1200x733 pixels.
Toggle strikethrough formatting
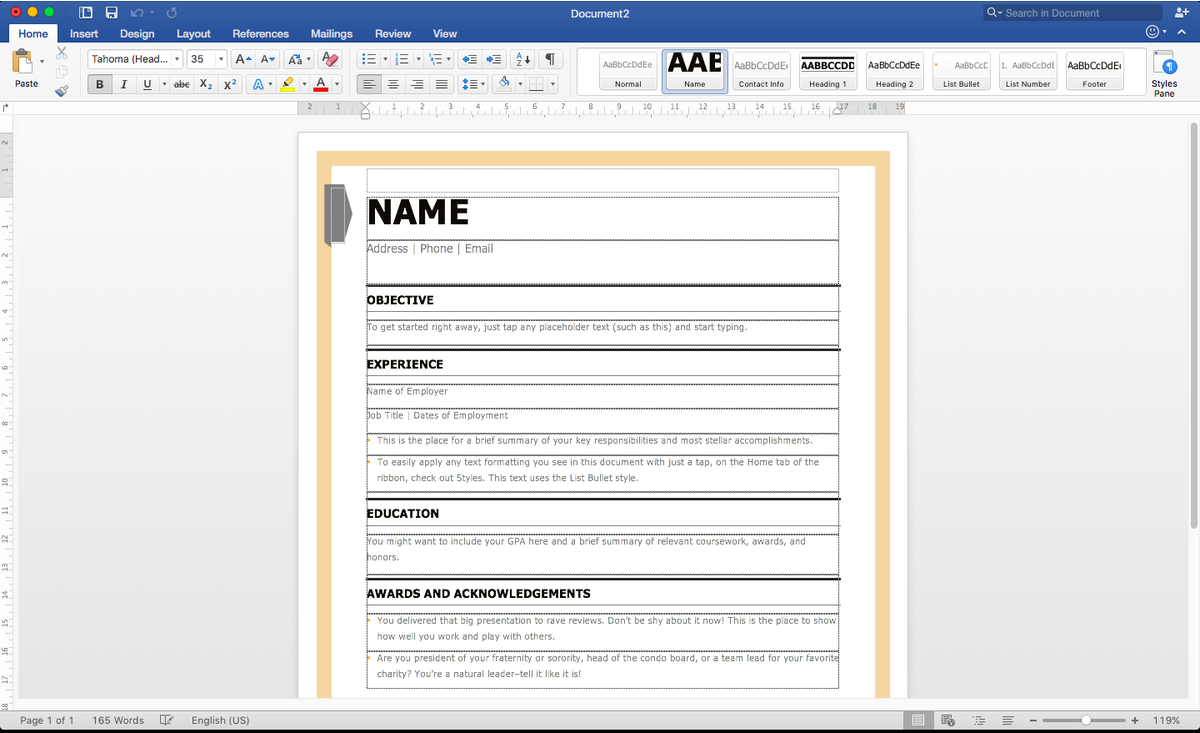(181, 84)
